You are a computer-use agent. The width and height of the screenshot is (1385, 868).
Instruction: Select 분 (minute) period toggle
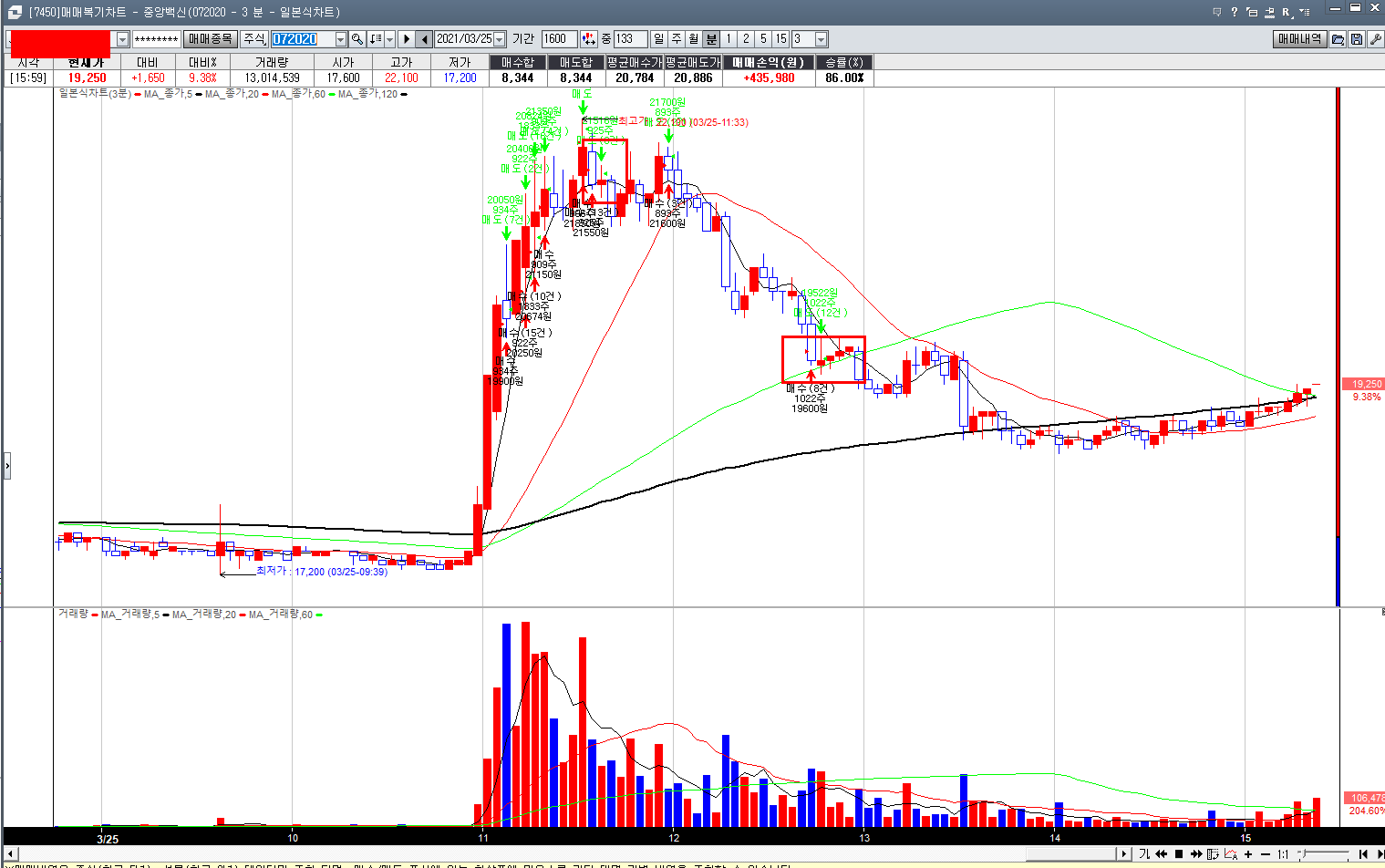pos(711,39)
